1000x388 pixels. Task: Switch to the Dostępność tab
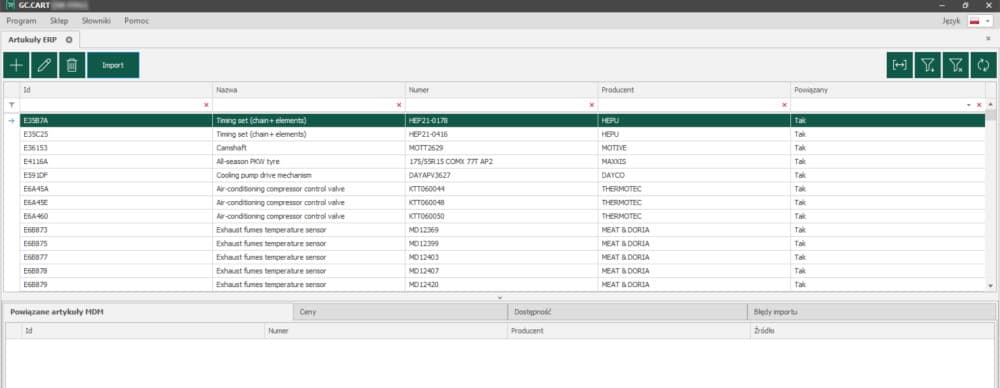628,312
